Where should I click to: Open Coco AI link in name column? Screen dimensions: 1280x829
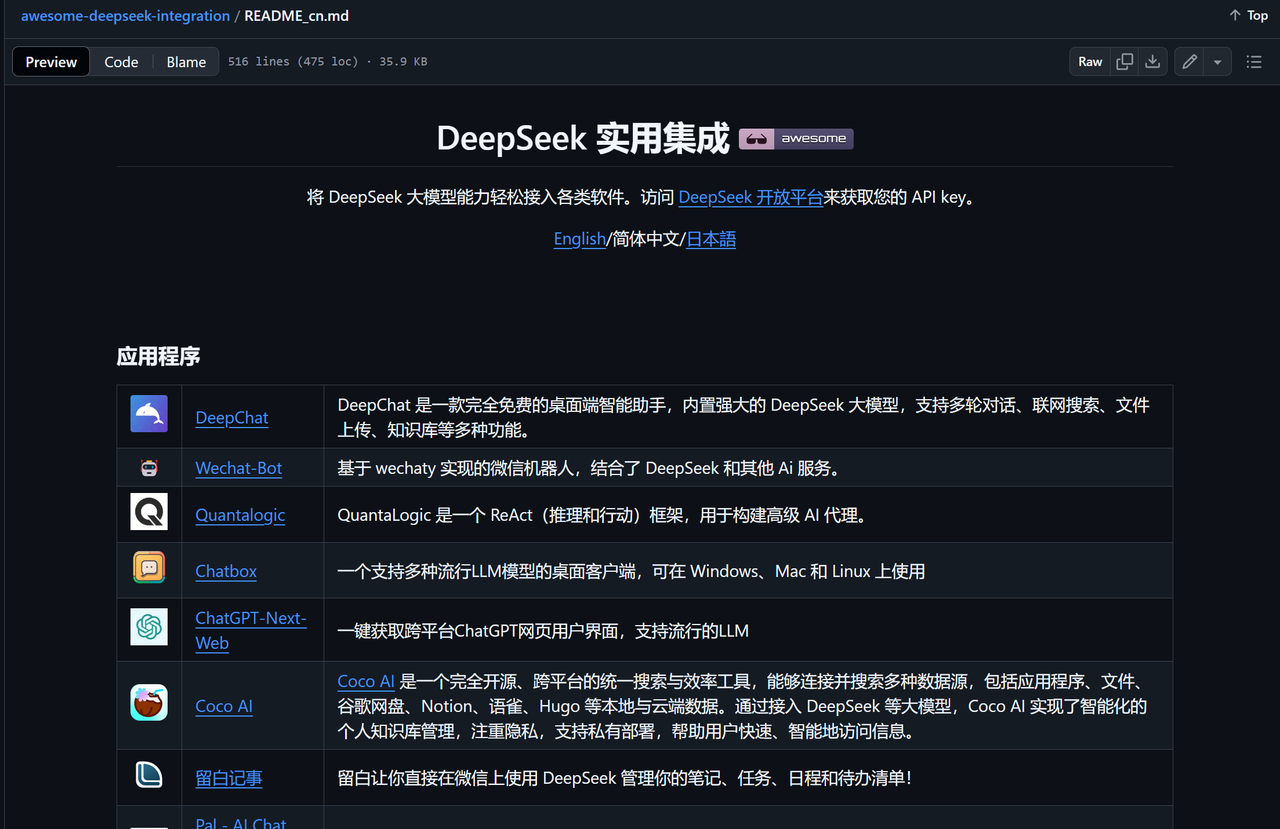pos(224,706)
